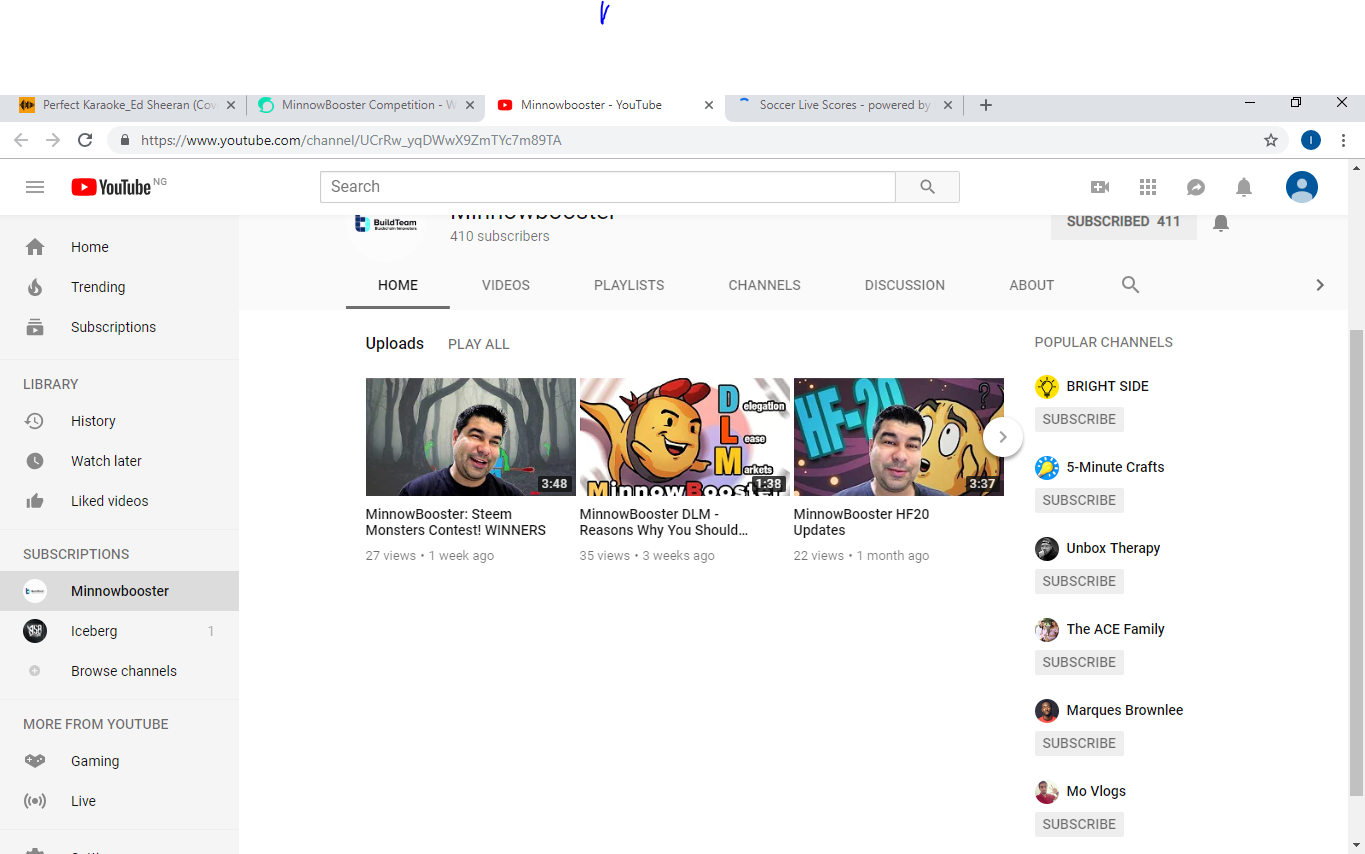Switch to the About tab
The width and height of the screenshot is (1365, 854).
pyautogui.click(x=1032, y=285)
